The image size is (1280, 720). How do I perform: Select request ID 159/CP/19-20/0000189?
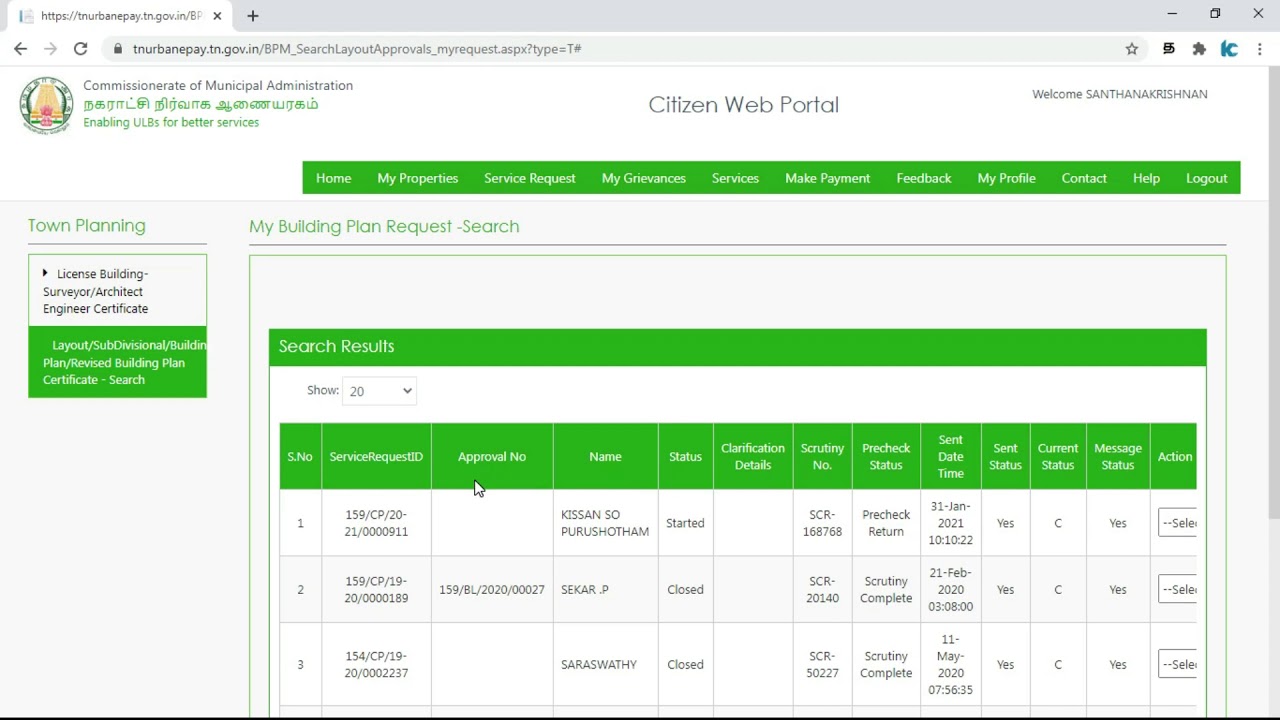(x=376, y=589)
